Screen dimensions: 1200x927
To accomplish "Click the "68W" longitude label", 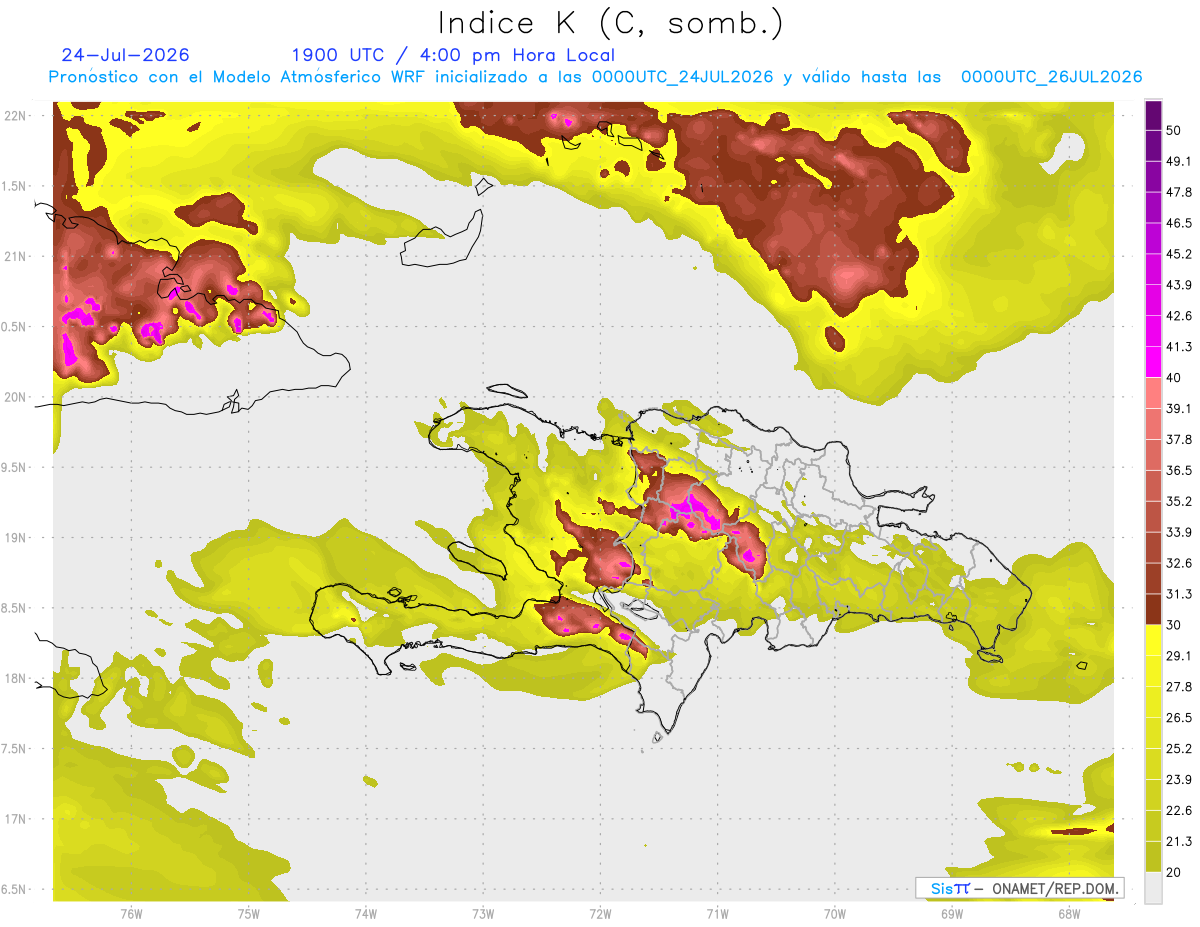I will point(1069,914).
